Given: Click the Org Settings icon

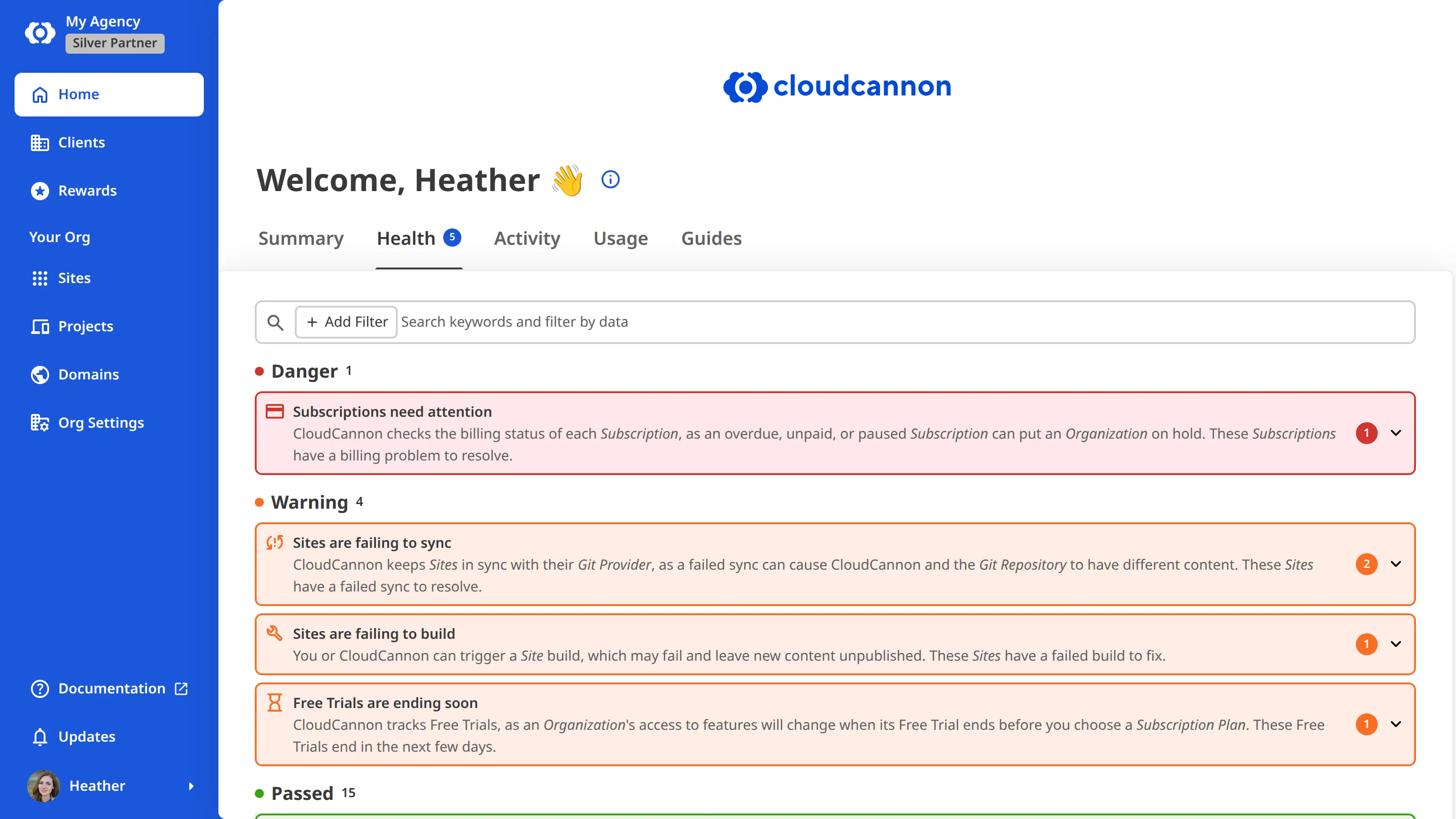Looking at the screenshot, I should pos(40,423).
